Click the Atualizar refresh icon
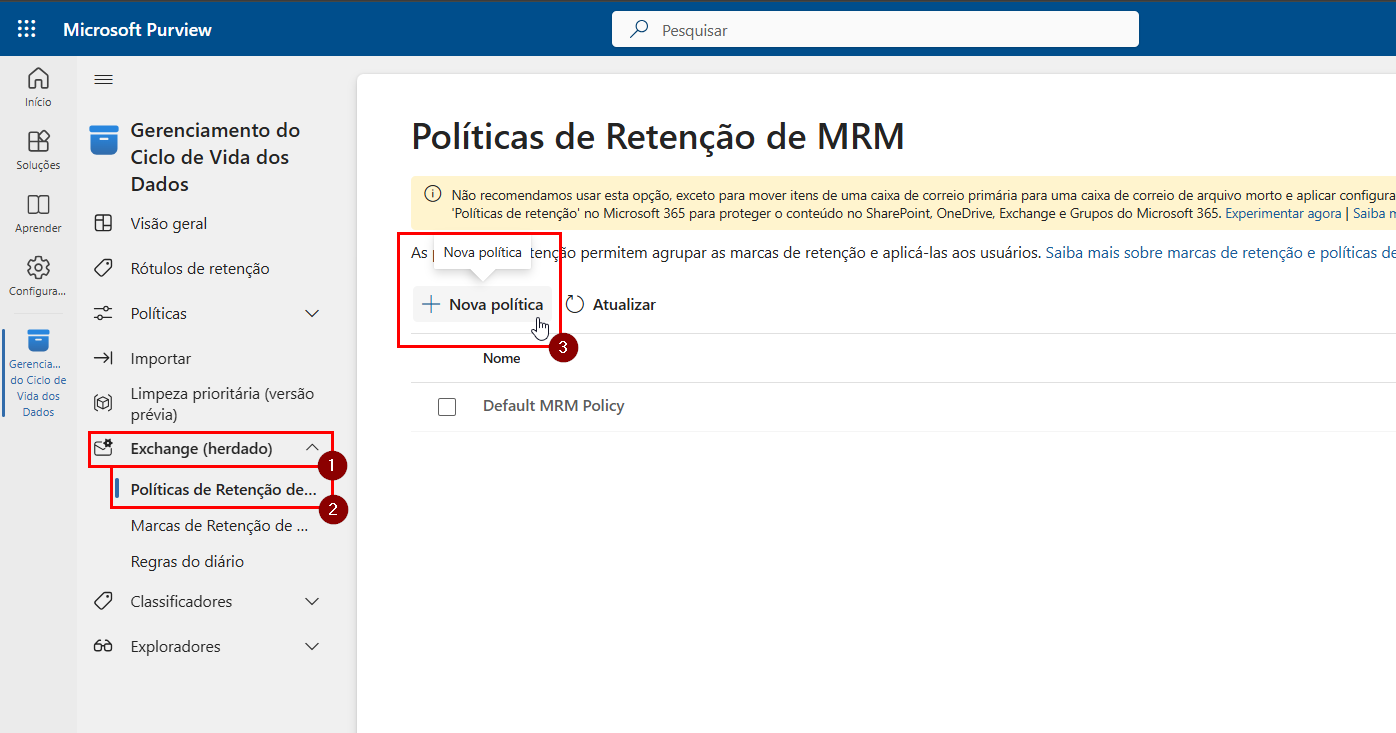The width and height of the screenshot is (1396, 733). (x=575, y=304)
